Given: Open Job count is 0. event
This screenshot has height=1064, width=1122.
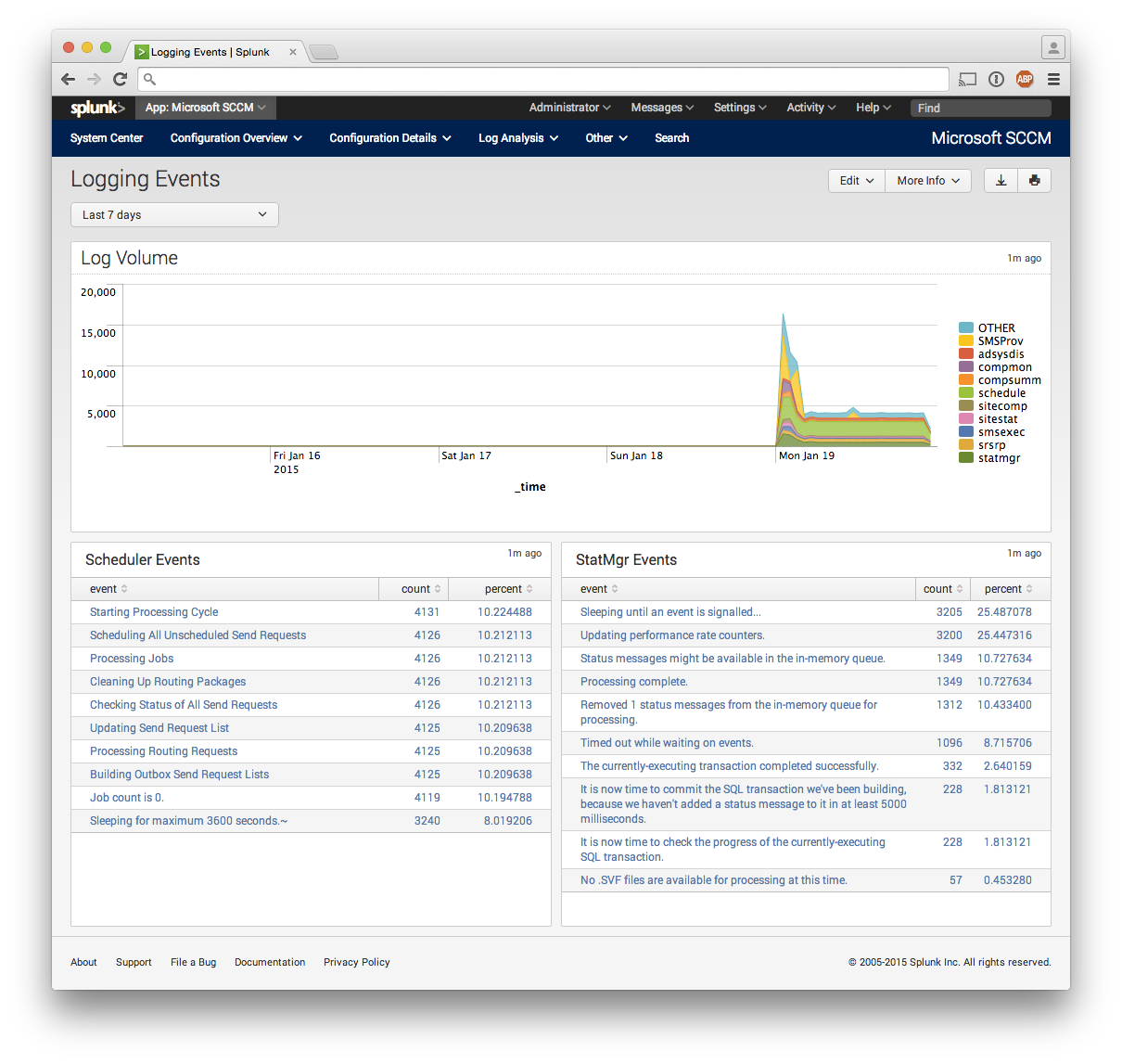Looking at the screenshot, I should click(127, 798).
